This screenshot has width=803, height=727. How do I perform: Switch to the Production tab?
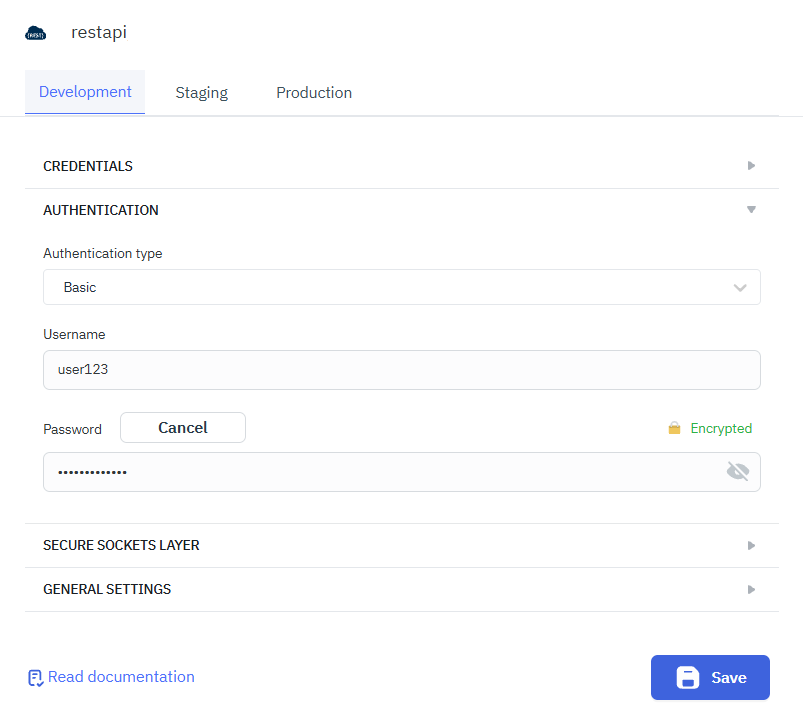point(314,92)
